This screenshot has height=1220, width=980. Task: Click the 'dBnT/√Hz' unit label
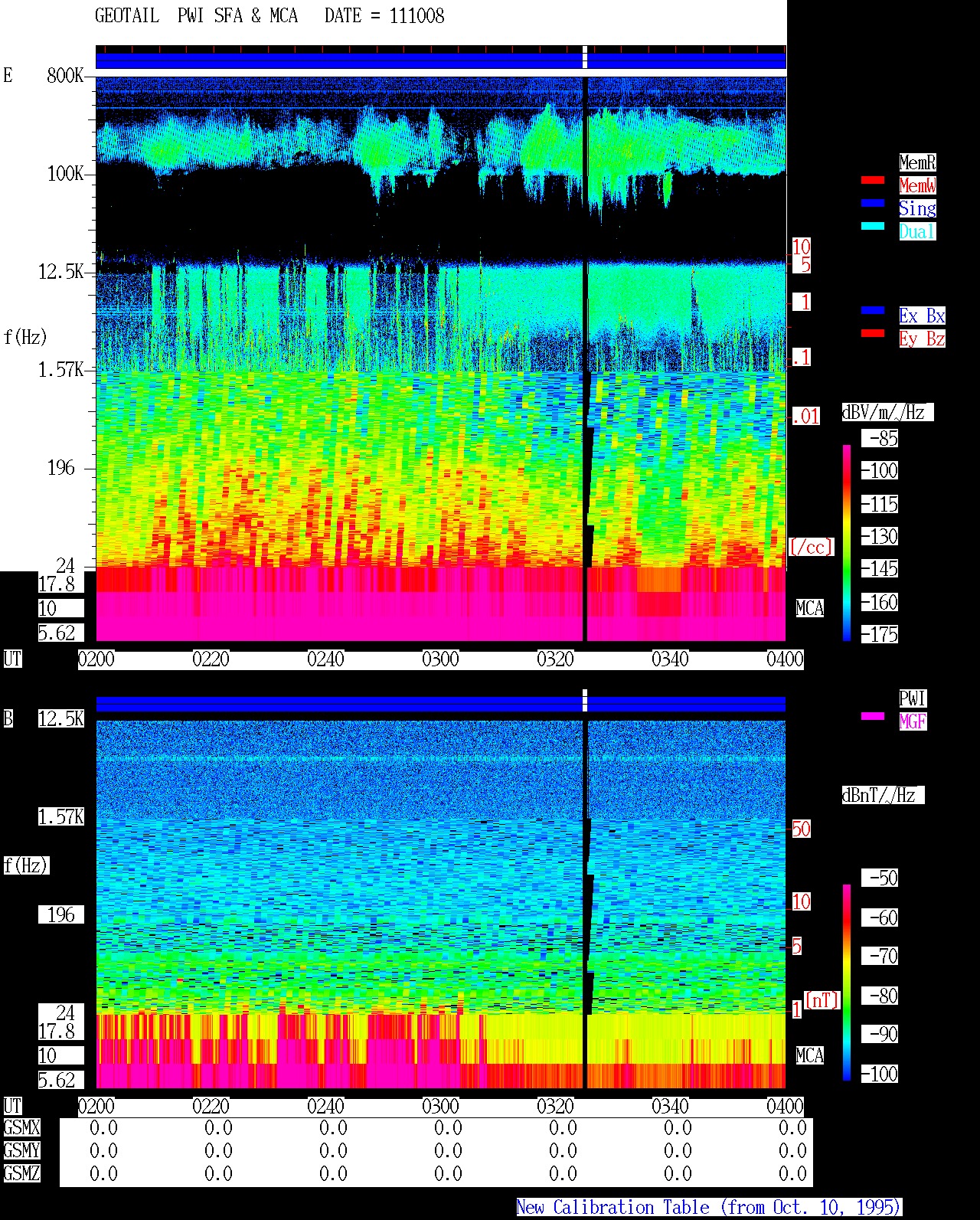pos(883,795)
